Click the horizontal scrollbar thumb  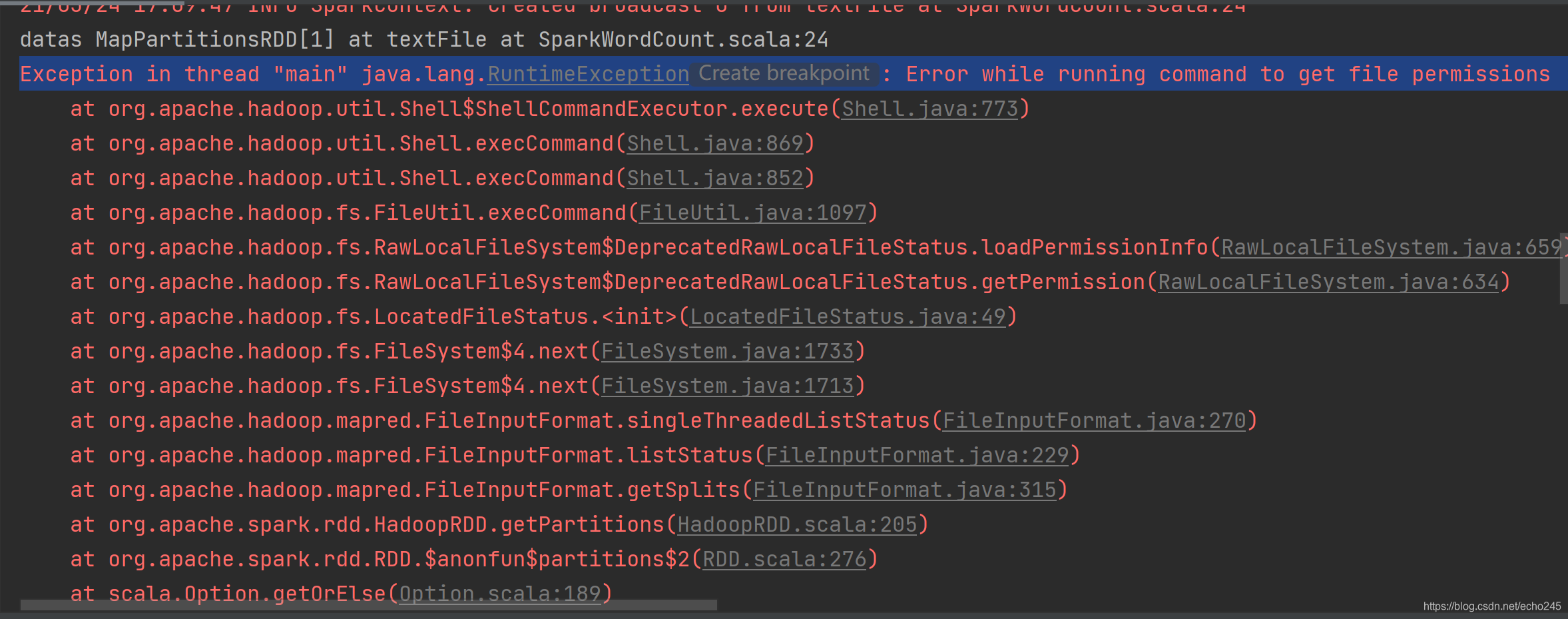click(369, 605)
